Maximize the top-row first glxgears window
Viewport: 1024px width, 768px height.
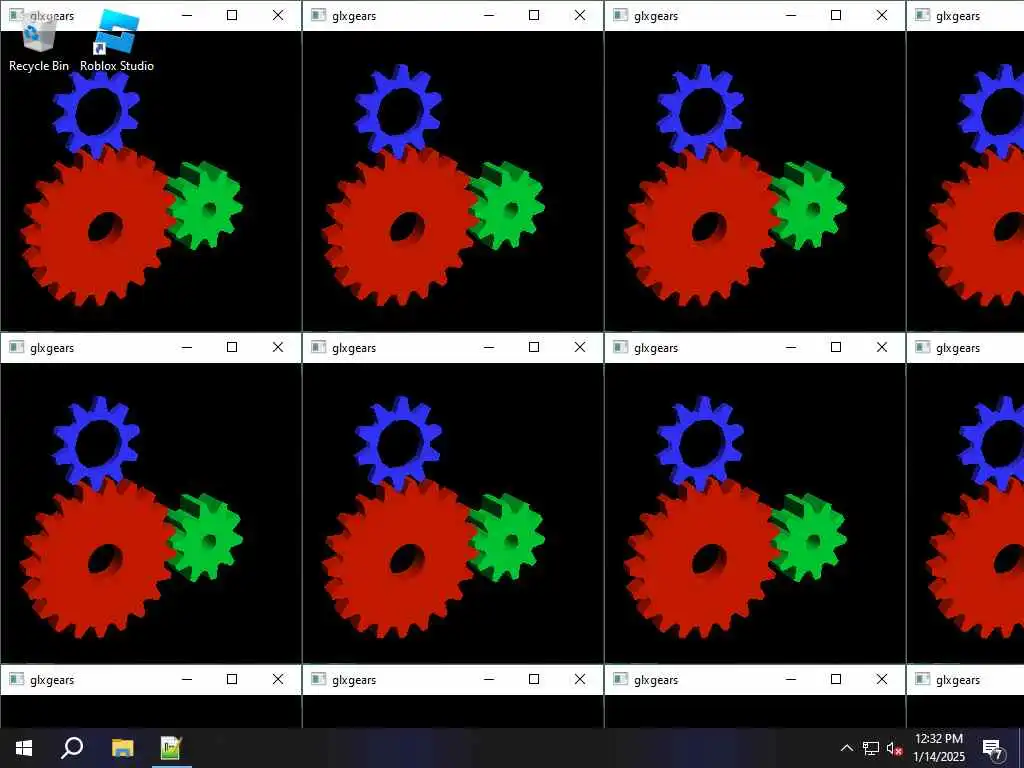click(232, 16)
